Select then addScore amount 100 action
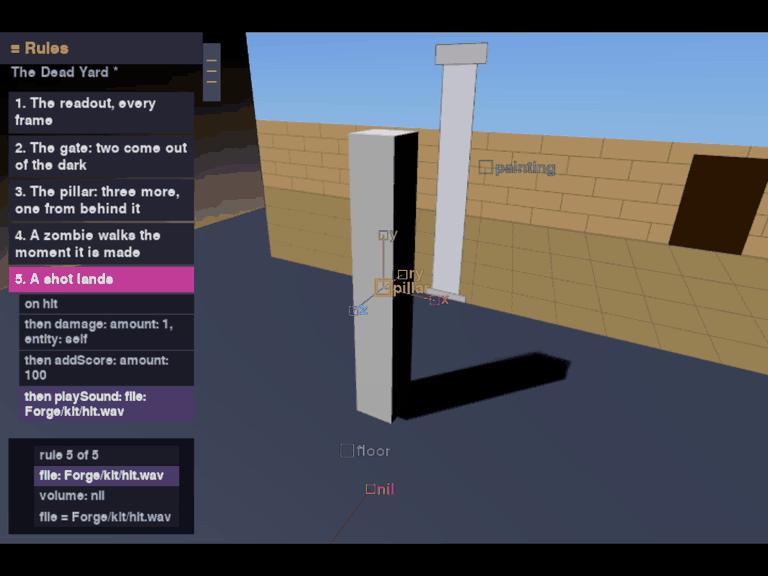Image resolution: width=768 pixels, height=576 pixels. 106,368
